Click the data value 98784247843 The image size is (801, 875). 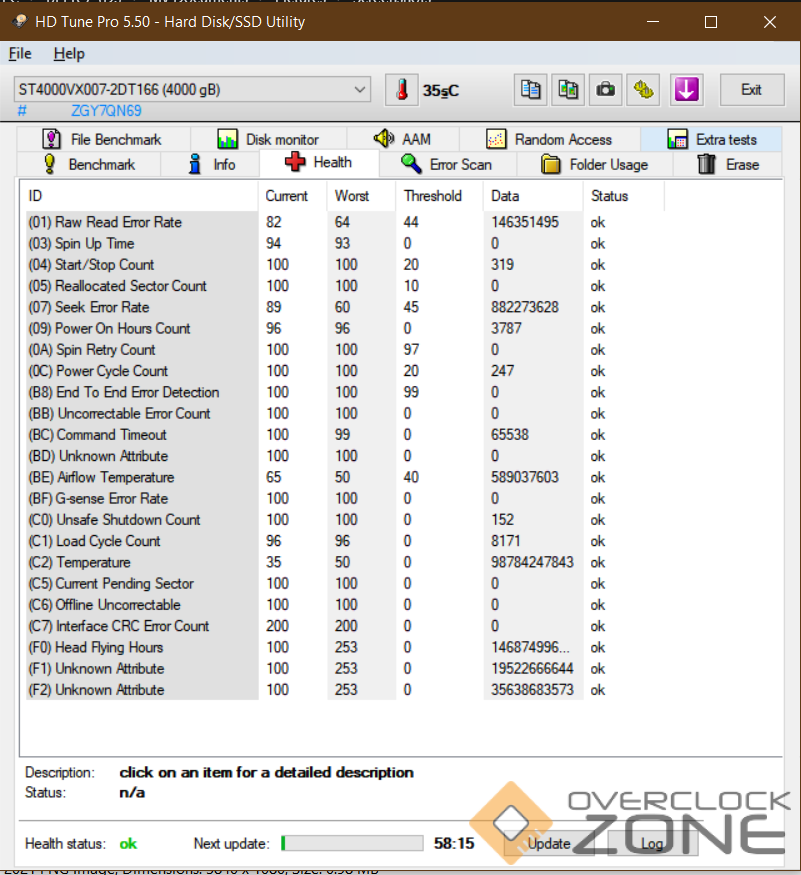point(532,562)
